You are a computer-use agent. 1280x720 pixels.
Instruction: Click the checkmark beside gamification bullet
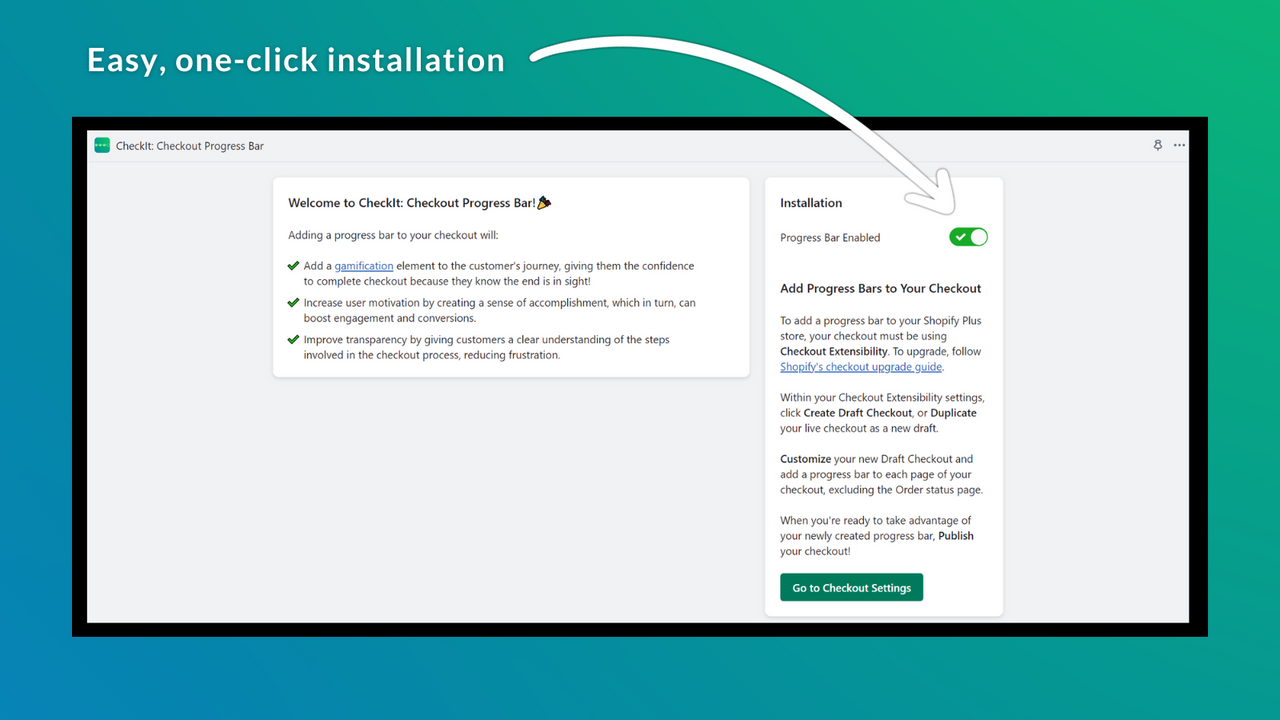[293, 266]
